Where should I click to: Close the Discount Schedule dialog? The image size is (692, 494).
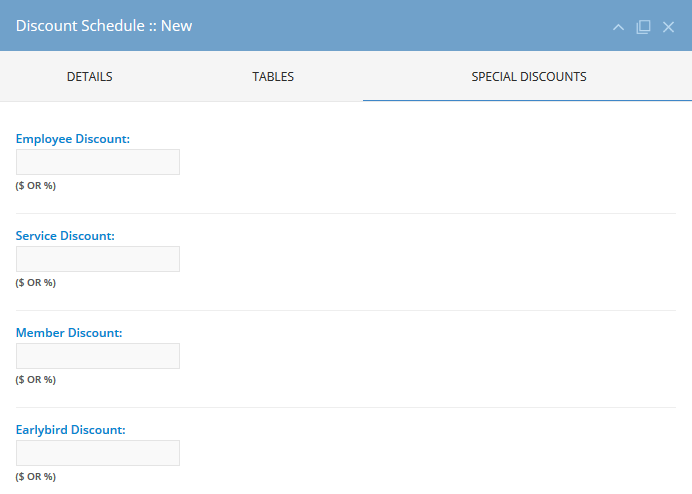pos(668,27)
